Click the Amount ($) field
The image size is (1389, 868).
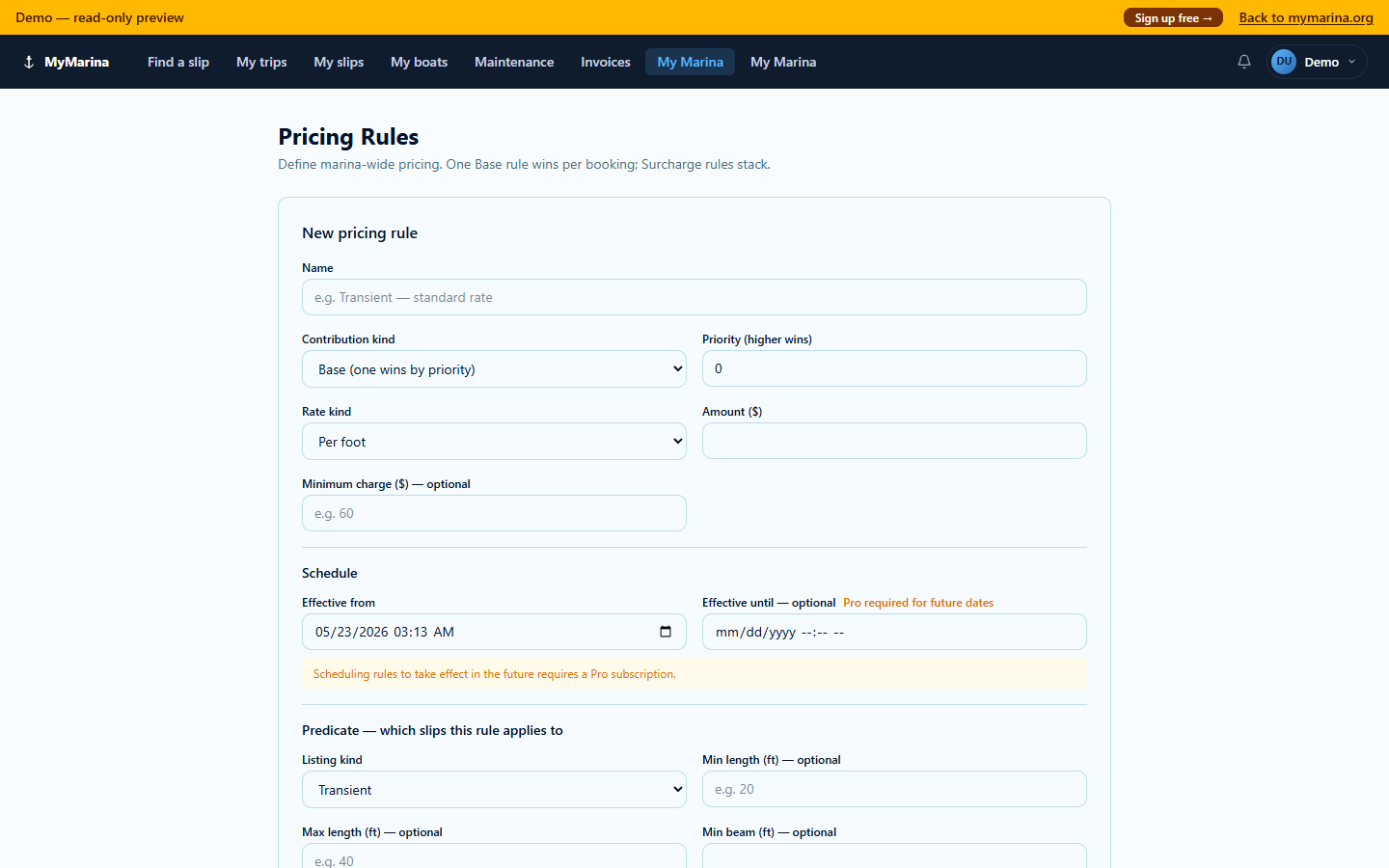point(894,441)
